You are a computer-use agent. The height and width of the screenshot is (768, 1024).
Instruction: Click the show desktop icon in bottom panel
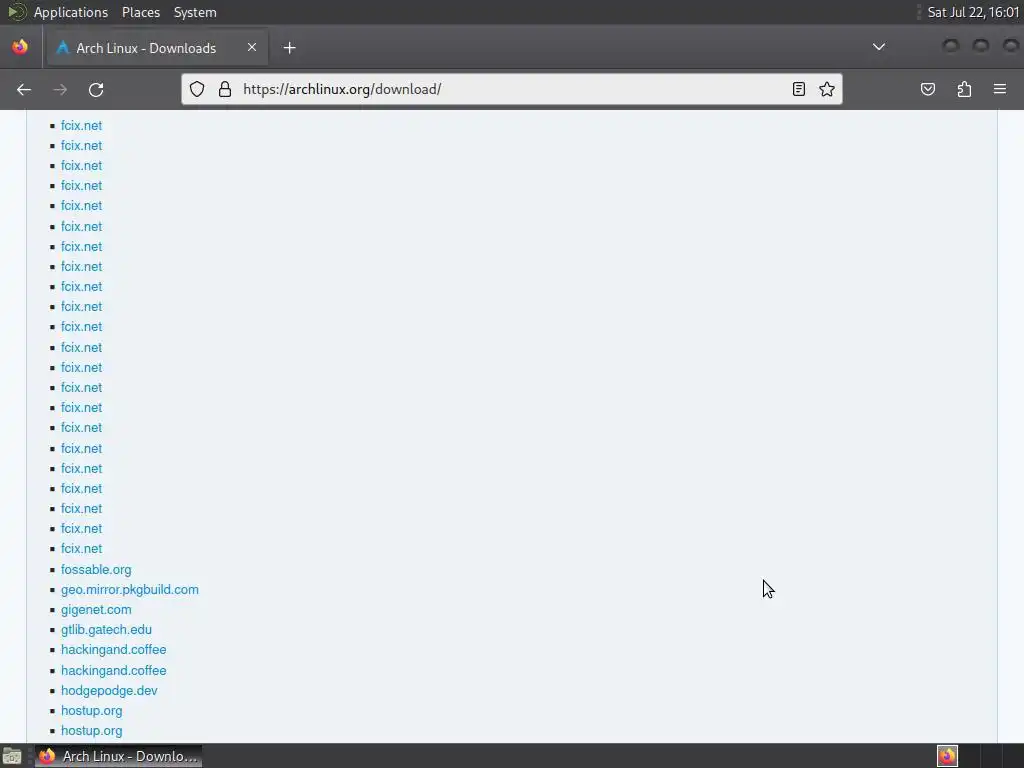(12, 756)
